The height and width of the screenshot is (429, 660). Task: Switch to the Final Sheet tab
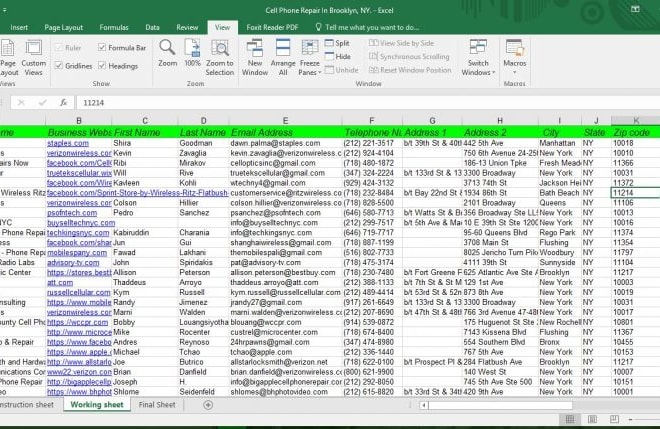tap(157, 405)
